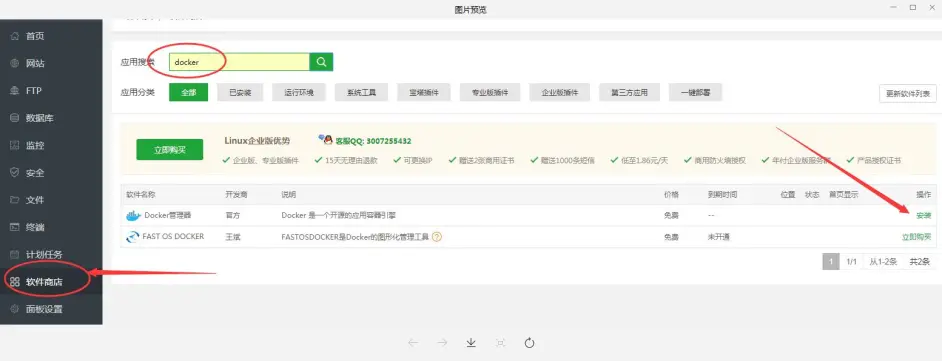This screenshot has width=942, height=361.
Task: Click the shield icon beside 安全
Action: point(15,172)
